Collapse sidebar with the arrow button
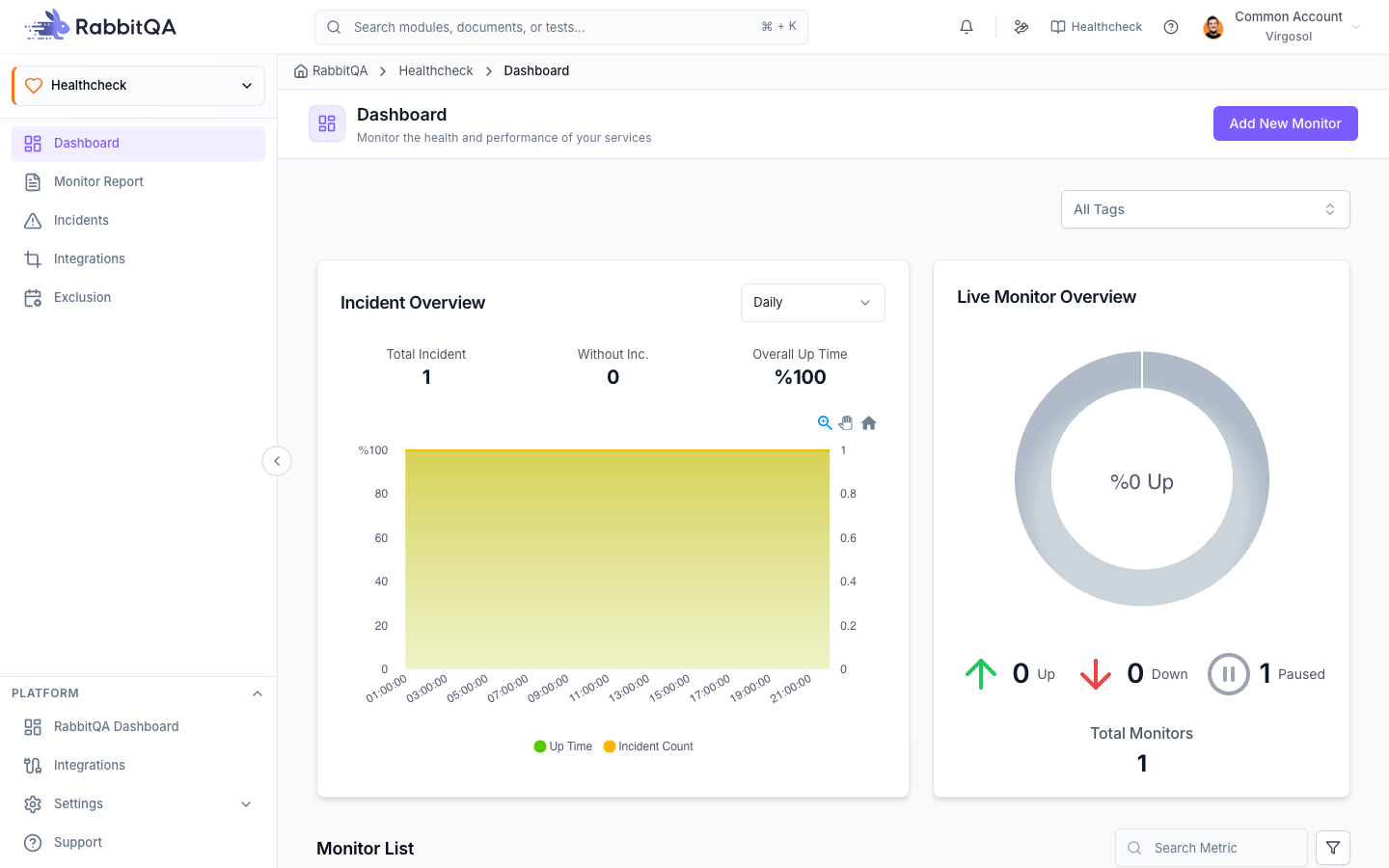 [277, 461]
